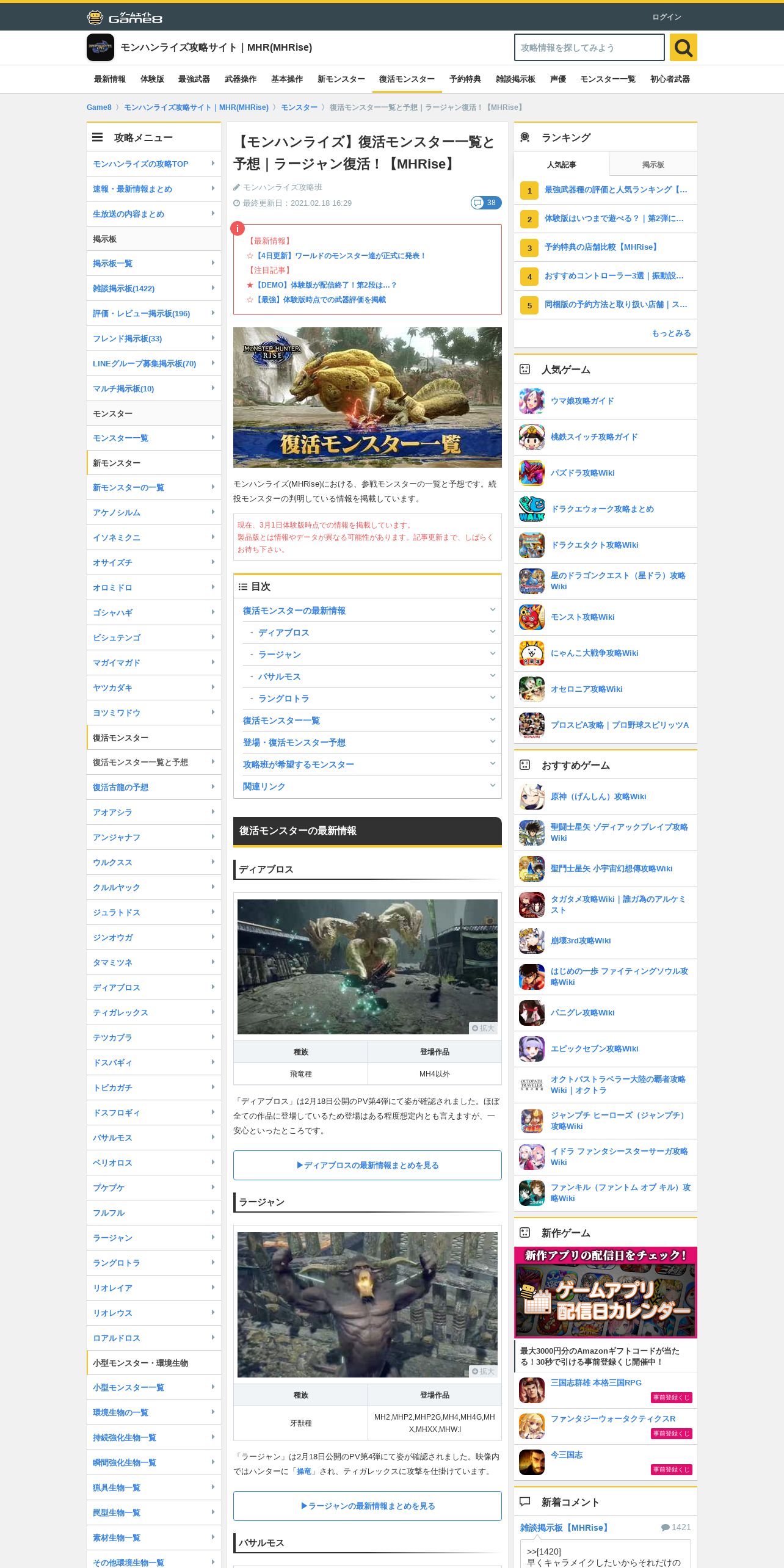Open 最強武器 in top navigation

click(x=194, y=79)
